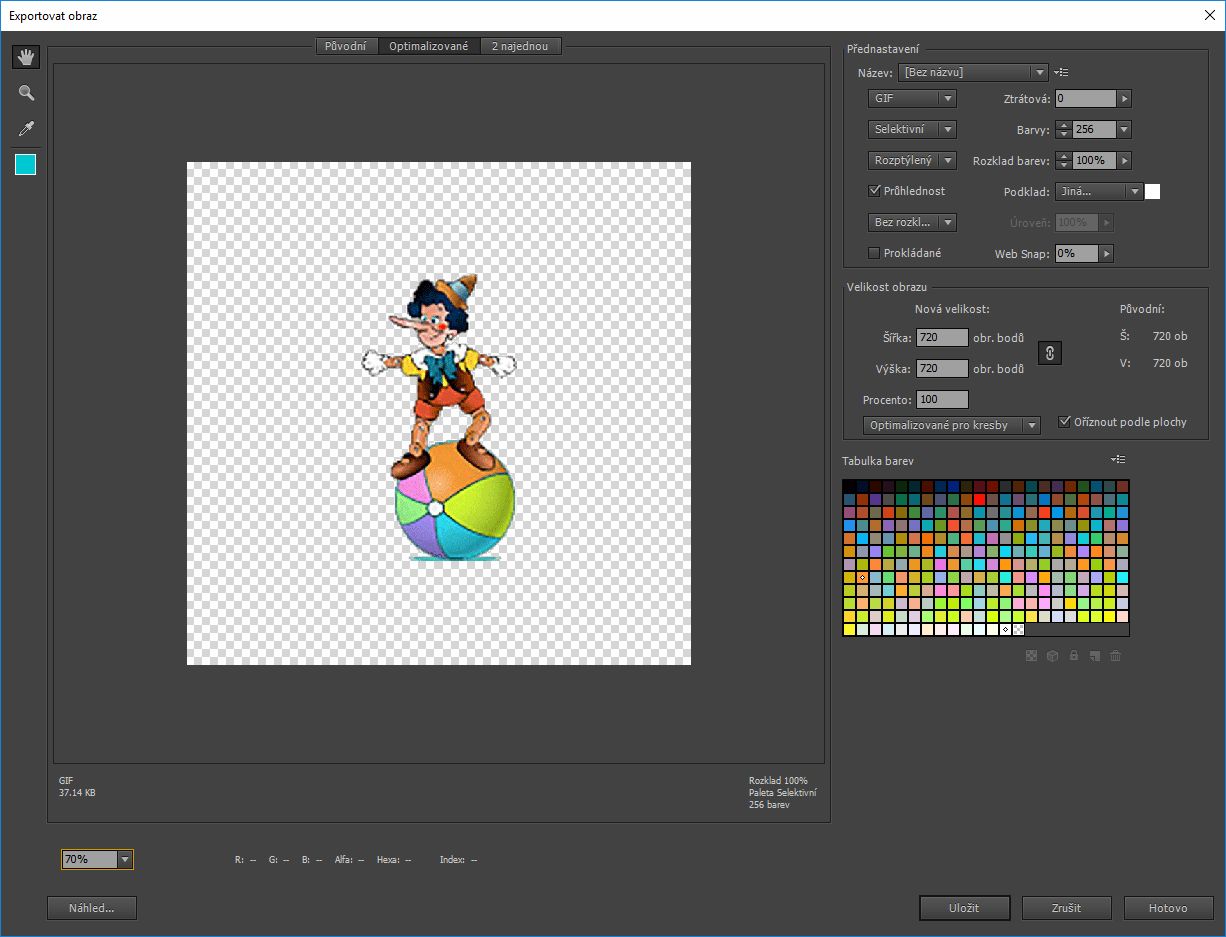This screenshot has height=937, width=1226.
Task: Click the Šířka width input field
Action: click(x=941, y=338)
